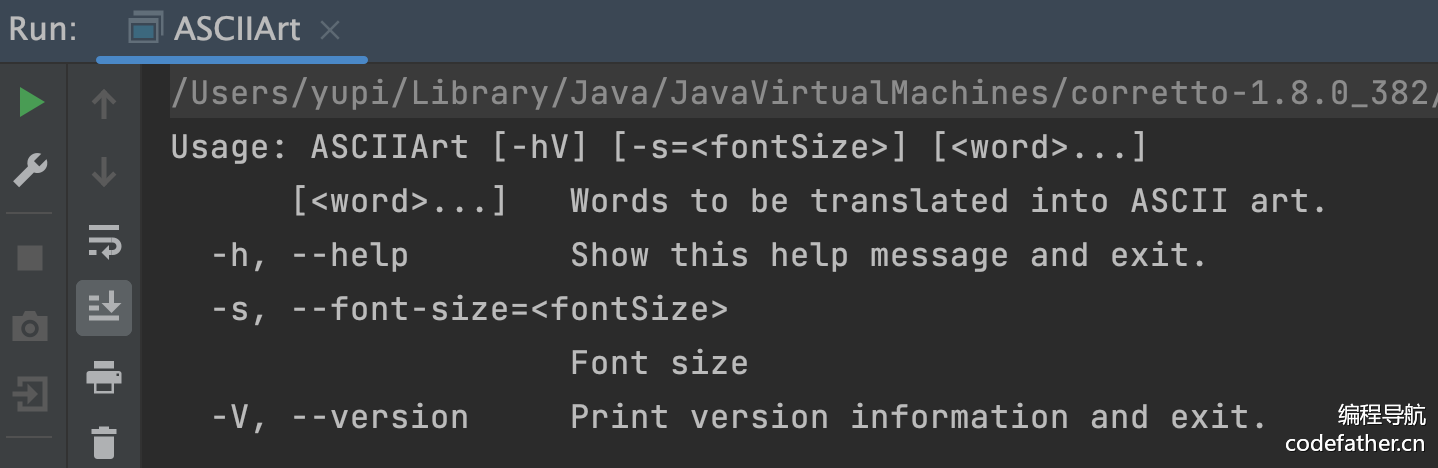Click the Usage: ASCIIArt output line
Screen dimensions: 1438x468
pyautogui.click(x=658, y=148)
